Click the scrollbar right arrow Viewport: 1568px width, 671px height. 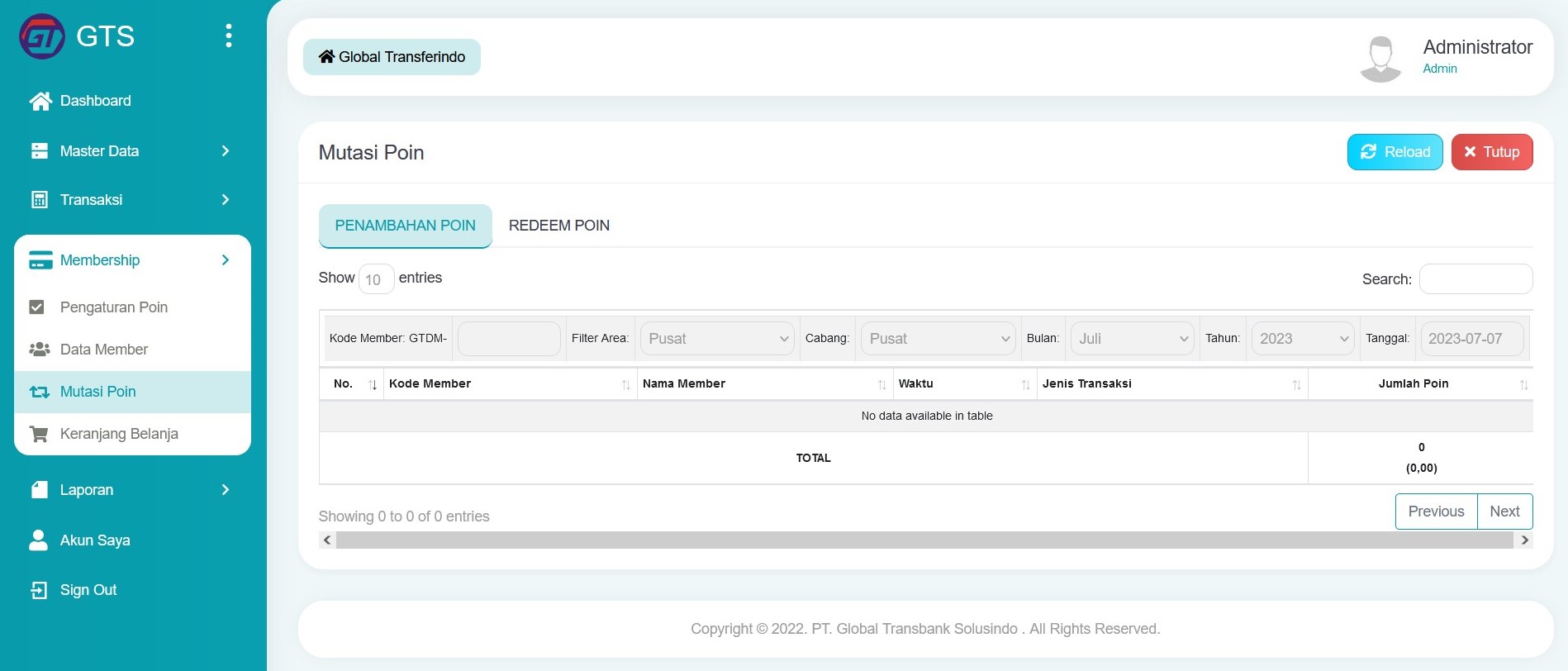1525,540
